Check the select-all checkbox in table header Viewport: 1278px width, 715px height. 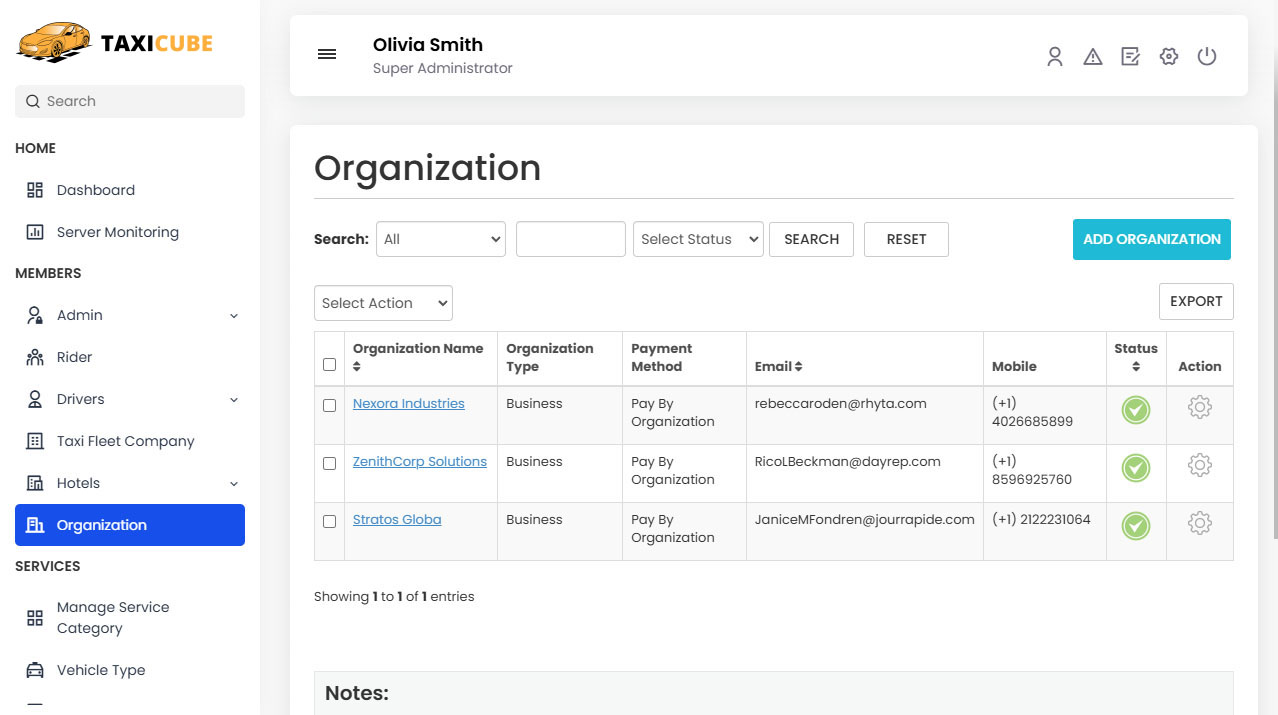tap(330, 365)
